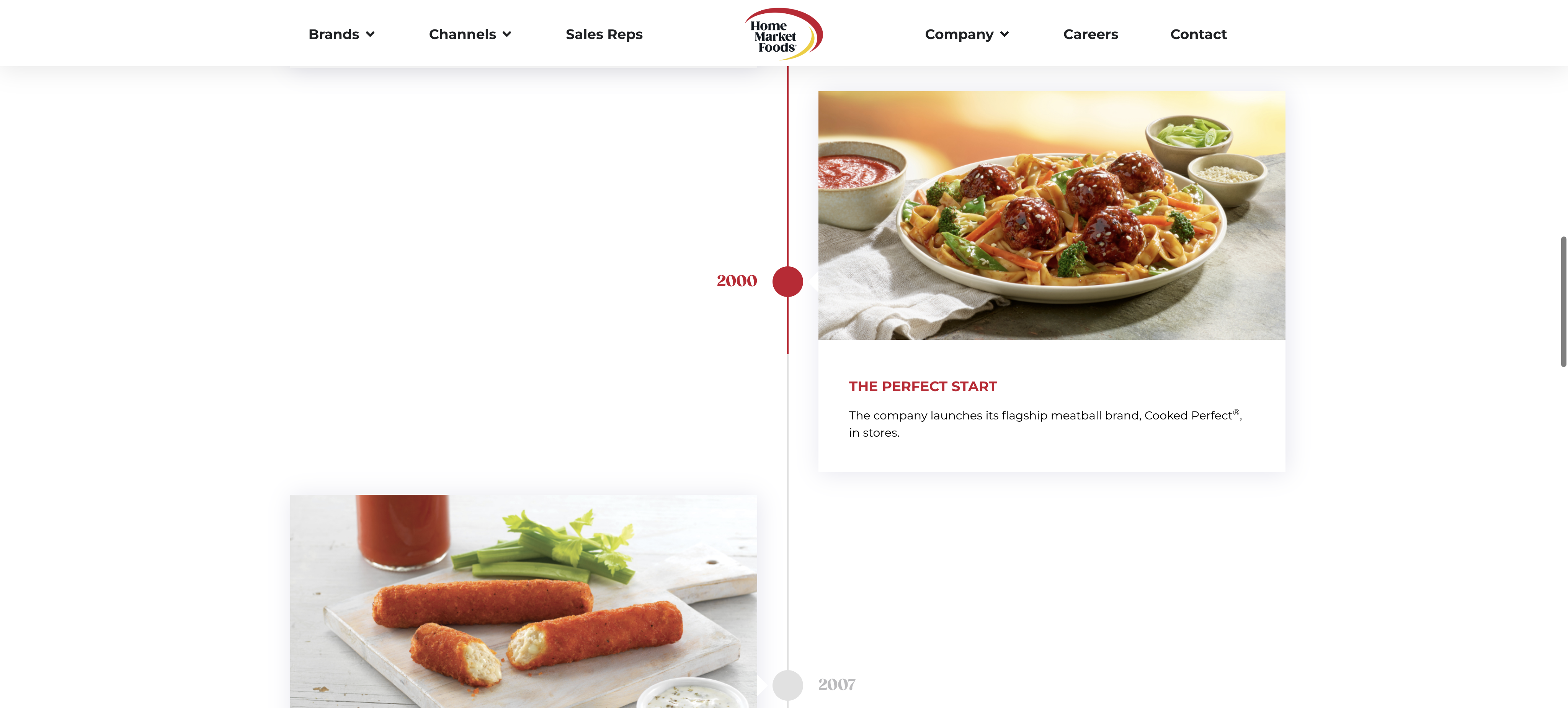Open the Channels dropdown arrow
The height and width of the screenshot is (708, 1568).
(x=507, y=35)
